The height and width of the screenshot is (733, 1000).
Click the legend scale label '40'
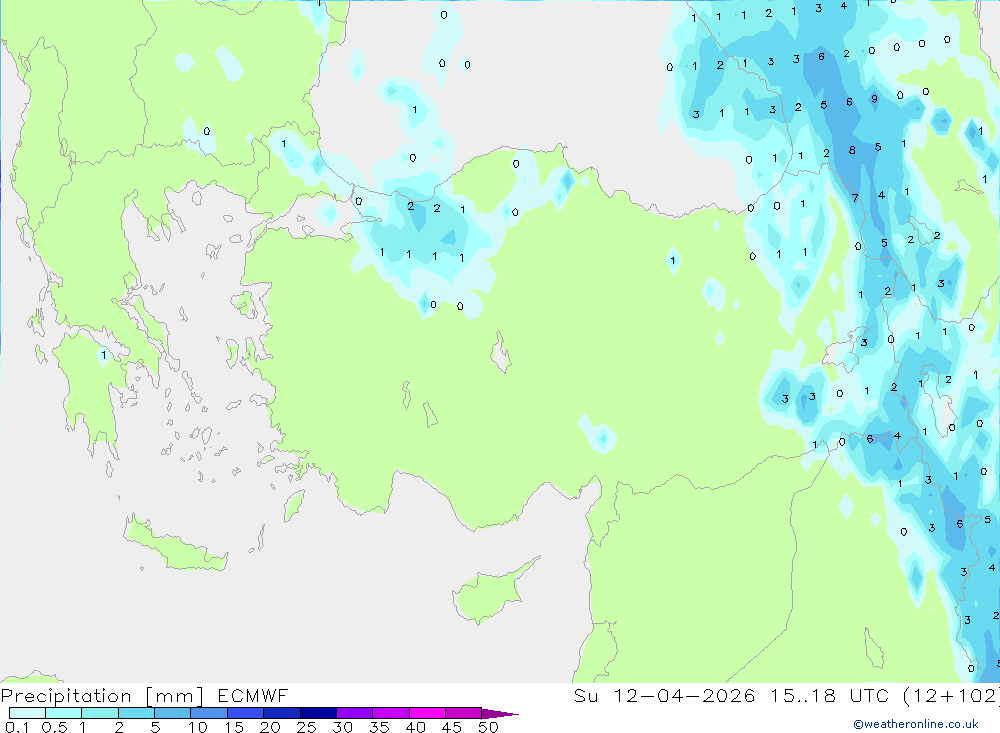coord(416,727)
